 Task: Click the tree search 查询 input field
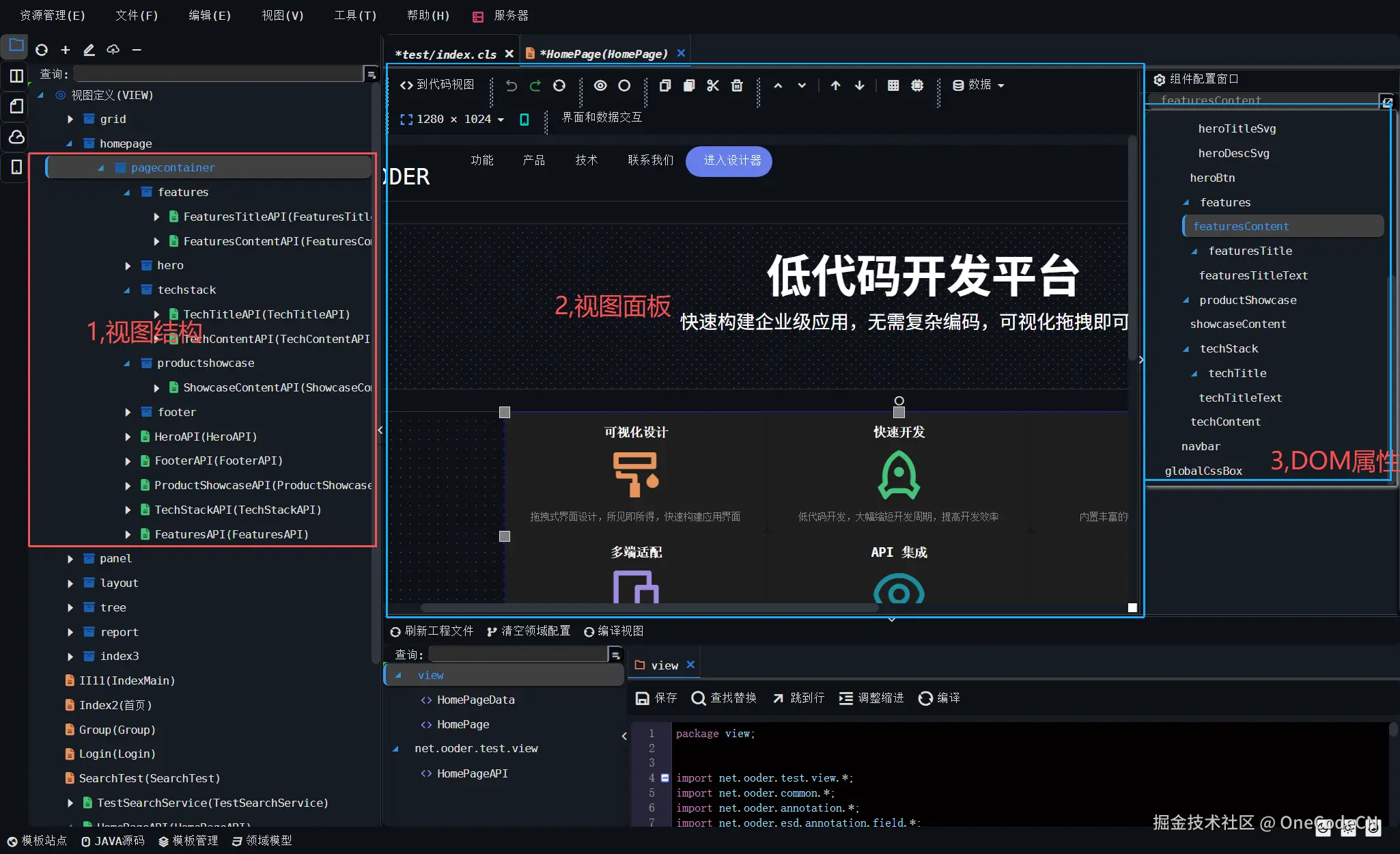point(219,74)
